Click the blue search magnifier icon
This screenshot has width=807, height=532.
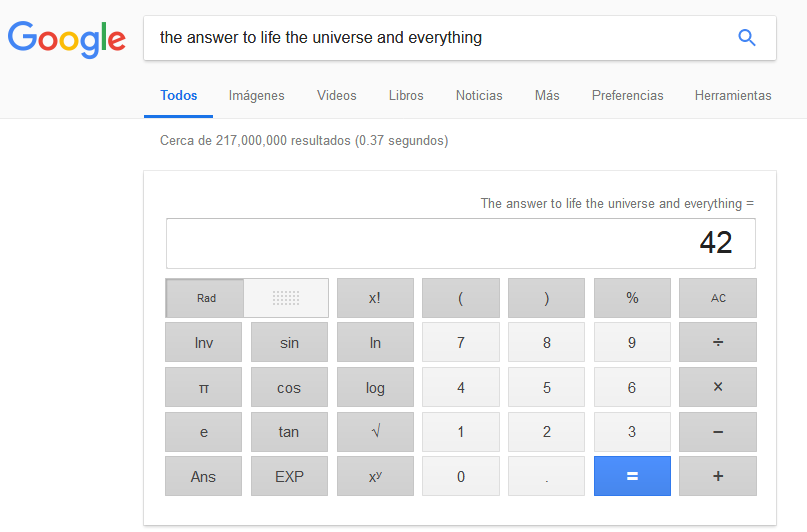click(746, 38)
